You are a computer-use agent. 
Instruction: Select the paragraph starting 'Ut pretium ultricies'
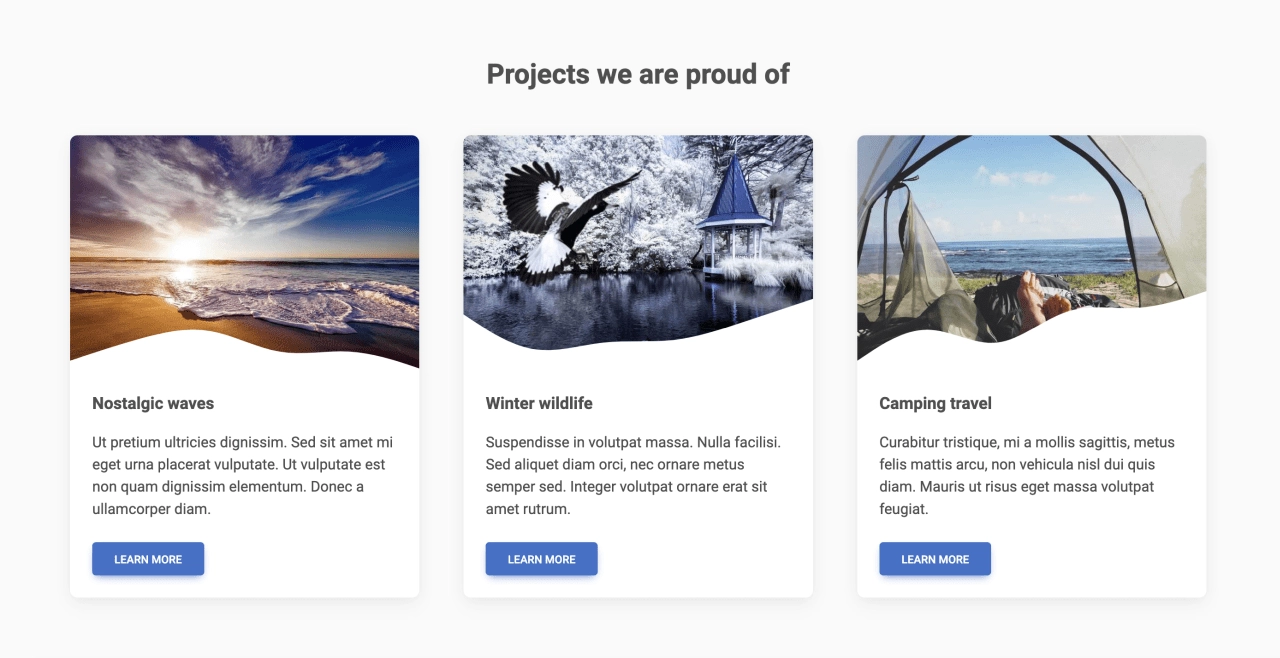coord(243,475)
